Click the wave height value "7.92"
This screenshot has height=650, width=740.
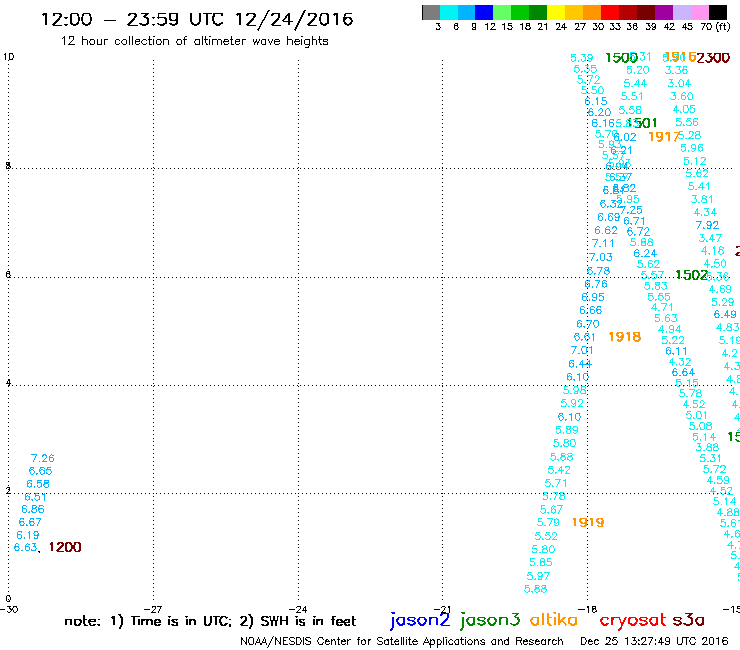coord(707,225)
